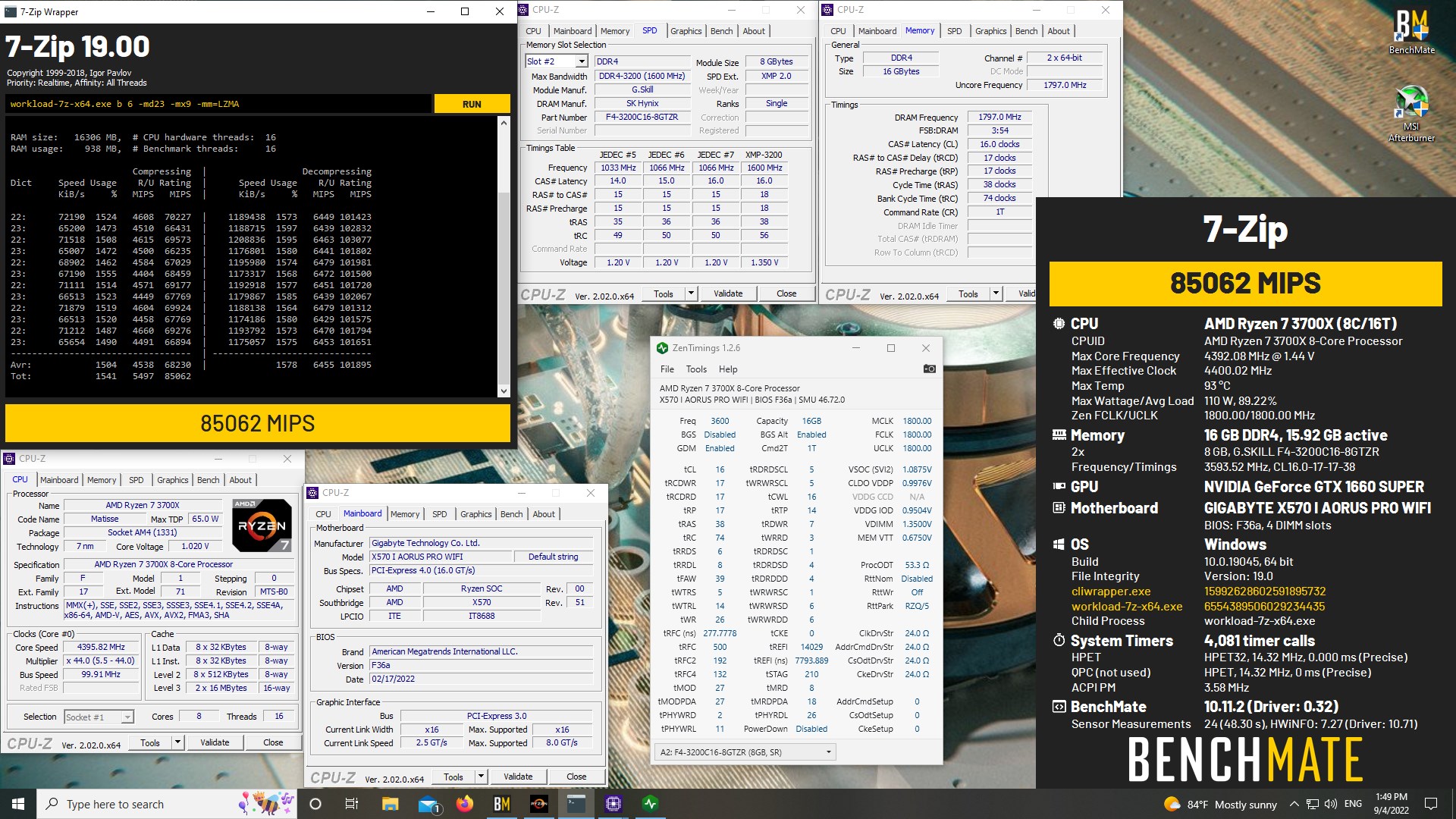Screen dimensions: 1456x819
Task: Click the 7-Zip Wrapper title bar icon
Action: point(11,11)
